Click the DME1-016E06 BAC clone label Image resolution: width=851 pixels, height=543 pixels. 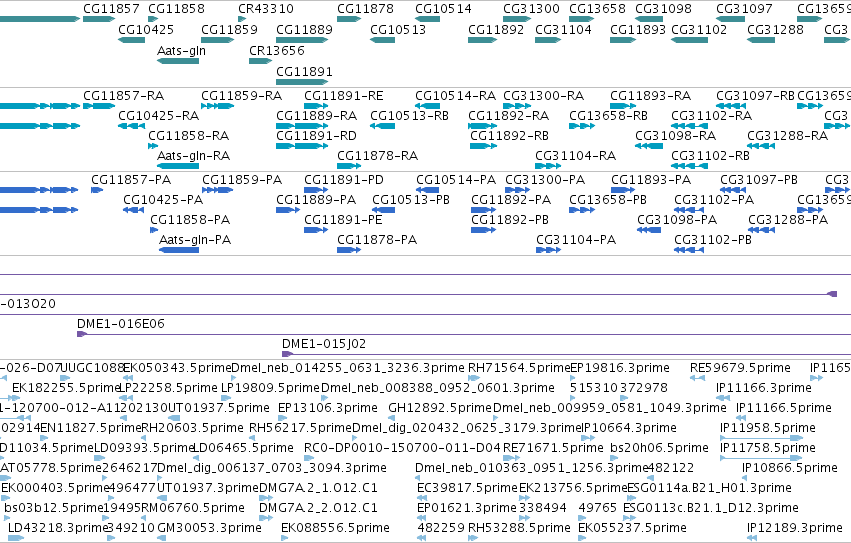tap(120, 324)
